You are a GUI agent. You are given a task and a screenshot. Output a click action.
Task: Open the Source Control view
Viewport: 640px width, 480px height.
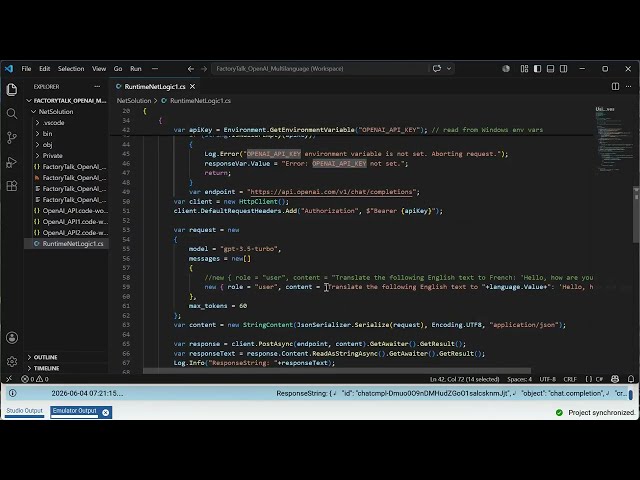coord(12,138)
